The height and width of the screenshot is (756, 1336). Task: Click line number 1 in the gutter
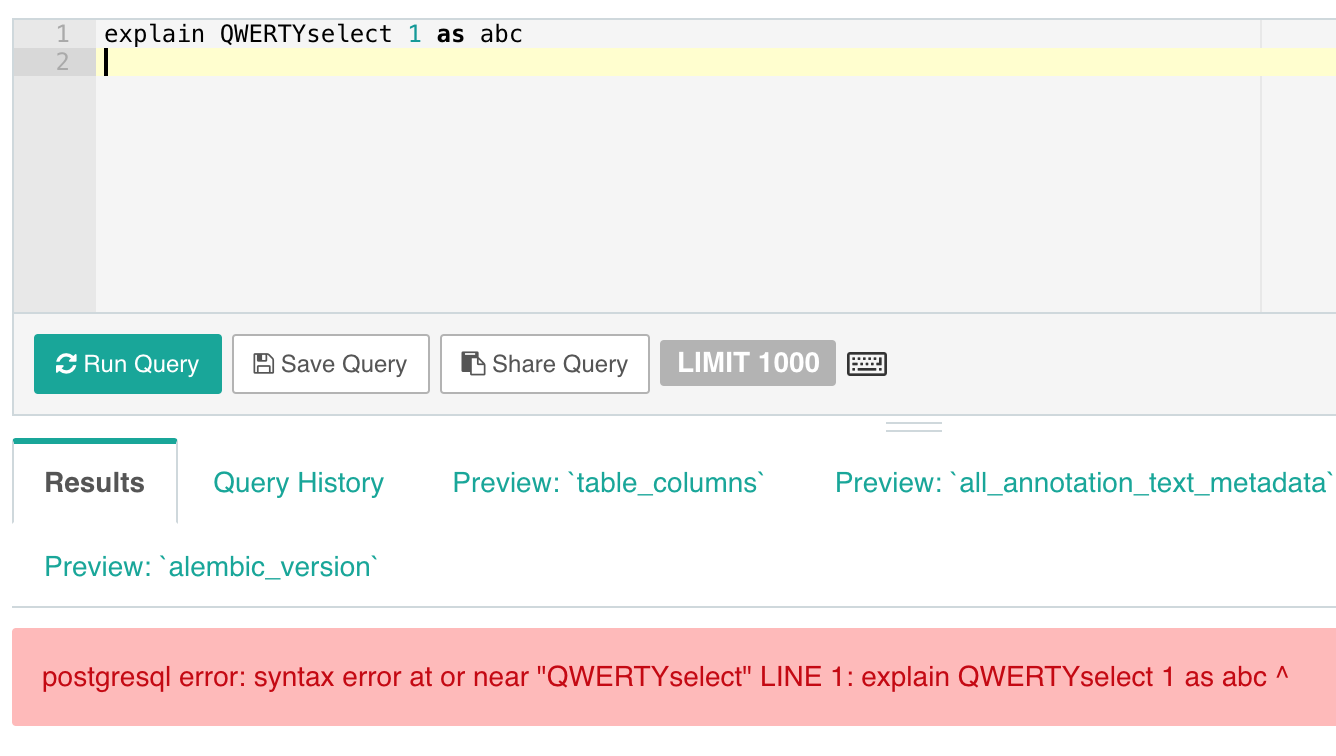[x=62, y=34]
